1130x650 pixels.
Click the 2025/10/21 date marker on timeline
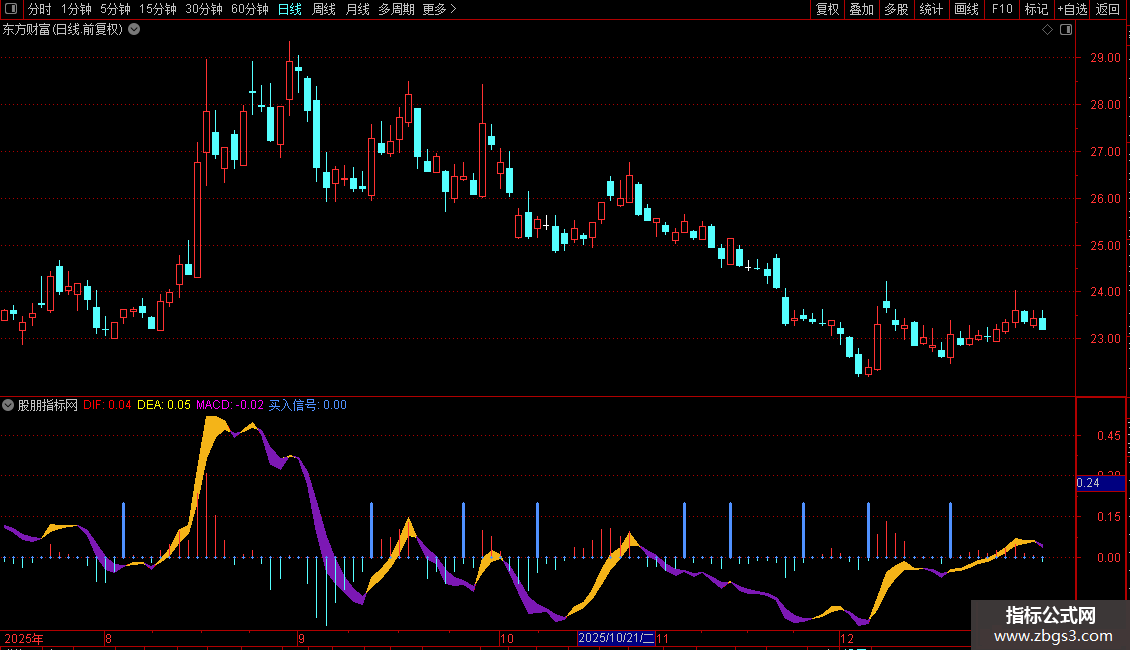(x=616, y=638)
